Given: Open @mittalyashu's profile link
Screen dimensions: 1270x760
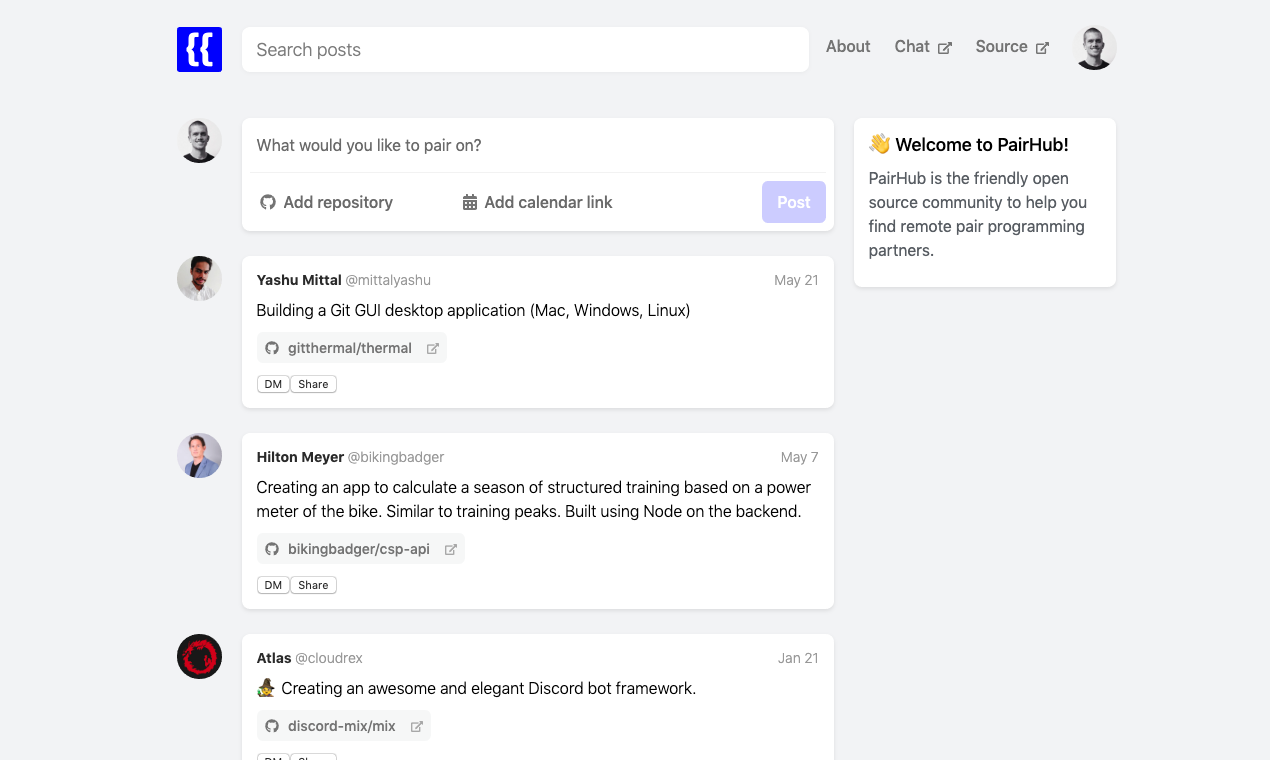Looking at the screenshot, I should click(388, 280).
